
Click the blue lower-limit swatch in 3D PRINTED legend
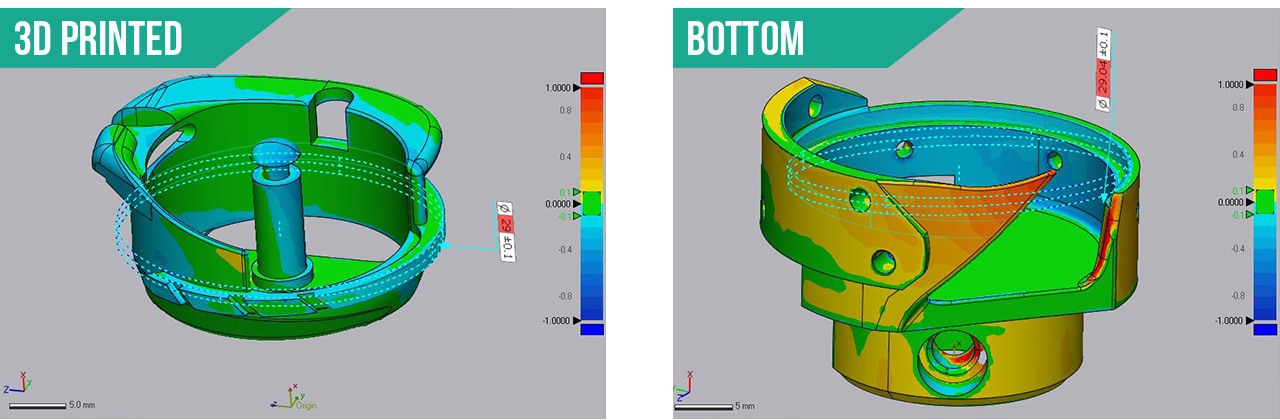592,329
